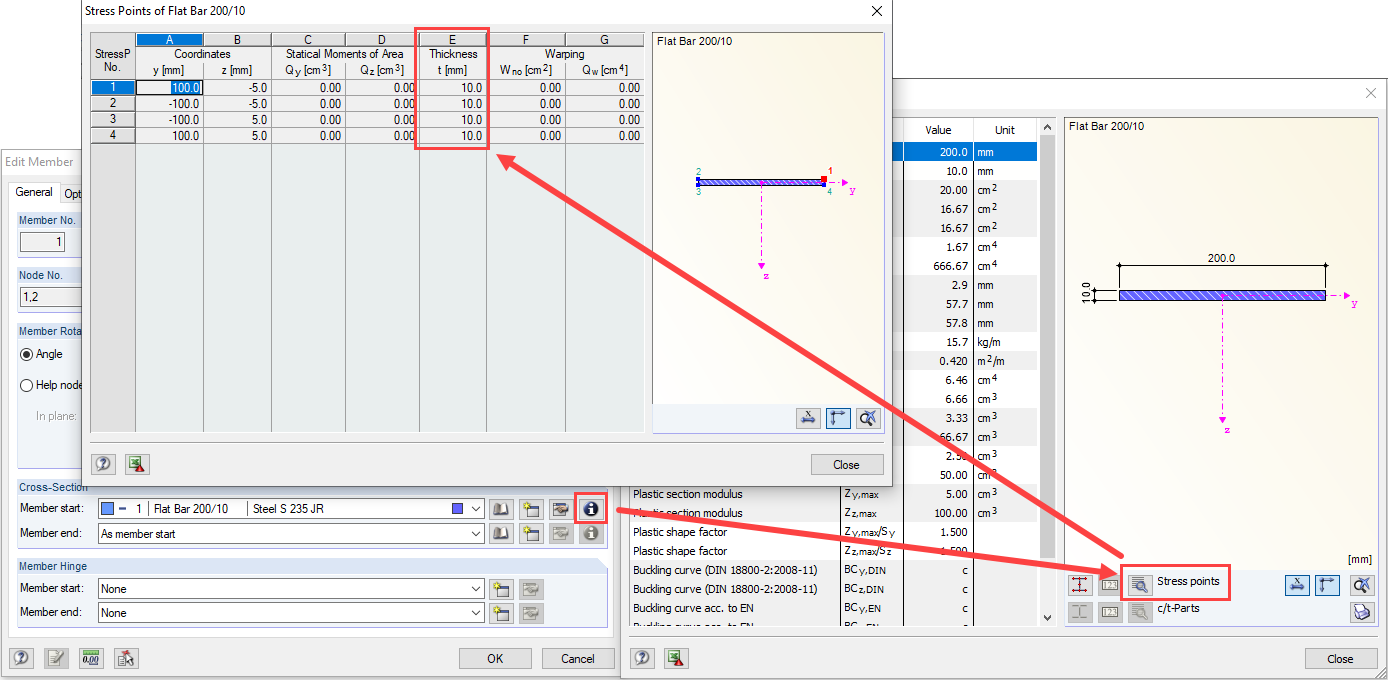Click Plastic section modulus Zy,max row
The image size is (1388, 680).
pyautogui.click(x=835, y=494)
